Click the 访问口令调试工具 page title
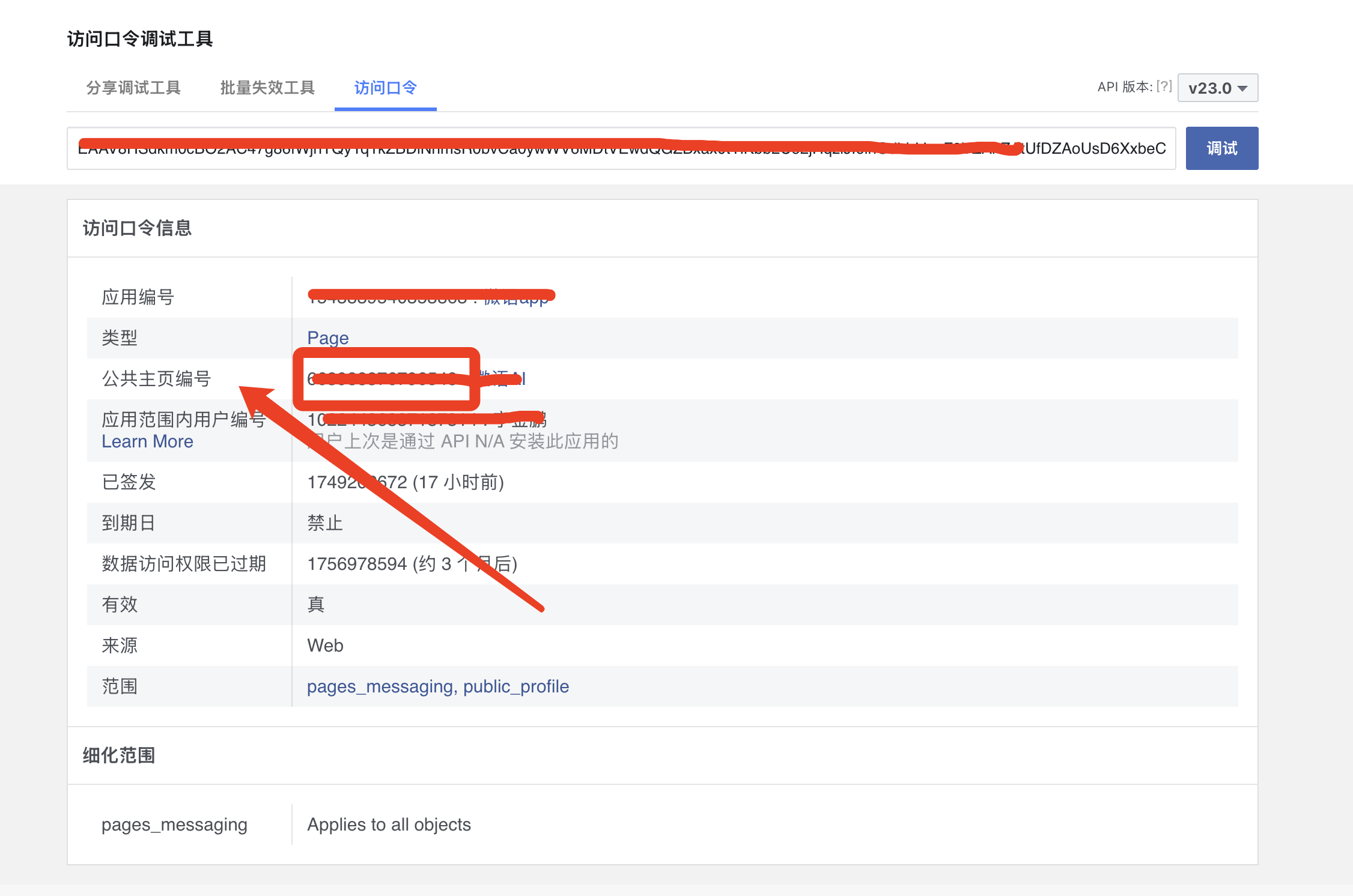The width and height of the screenshot is (1353, 896). point(139,39)
